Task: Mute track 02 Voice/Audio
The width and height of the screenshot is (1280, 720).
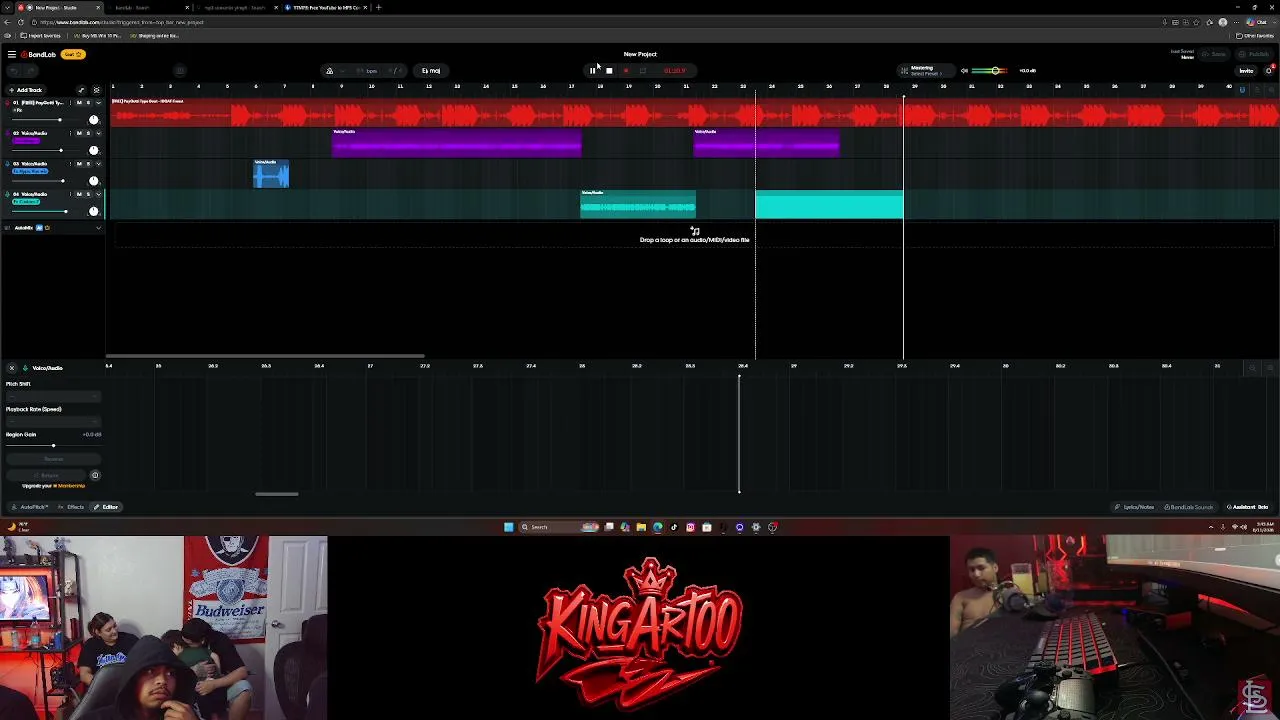Action: [x=81, y=133]
